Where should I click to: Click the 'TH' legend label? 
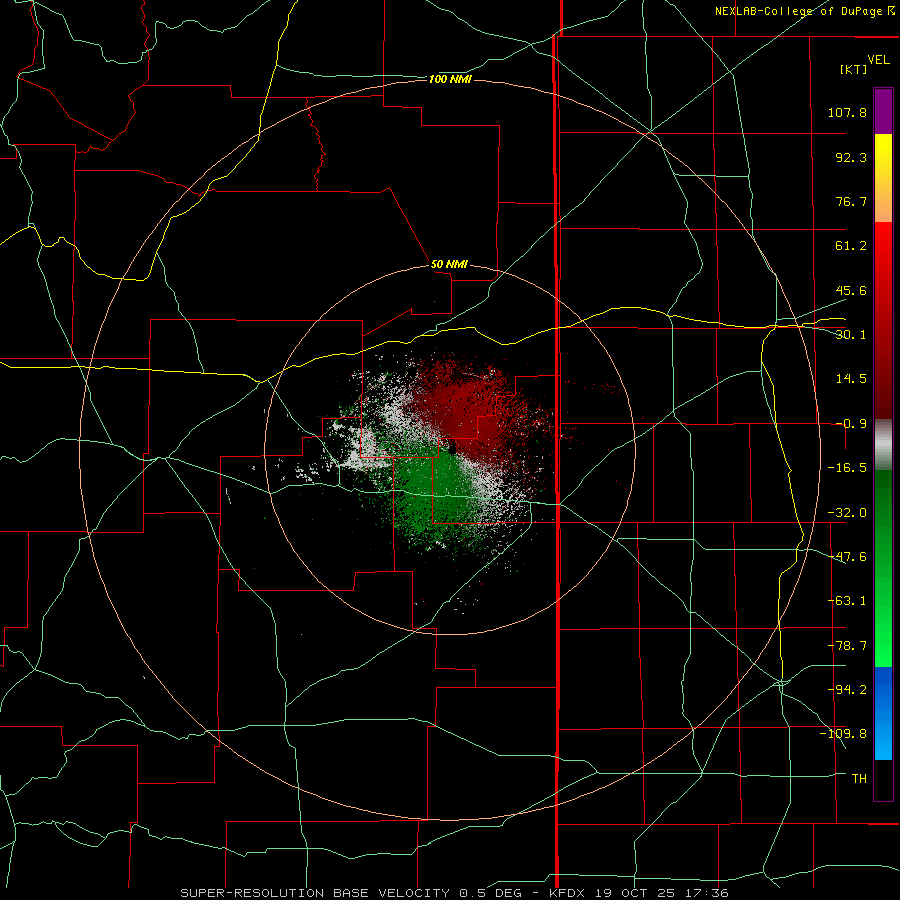coord(859,779)
